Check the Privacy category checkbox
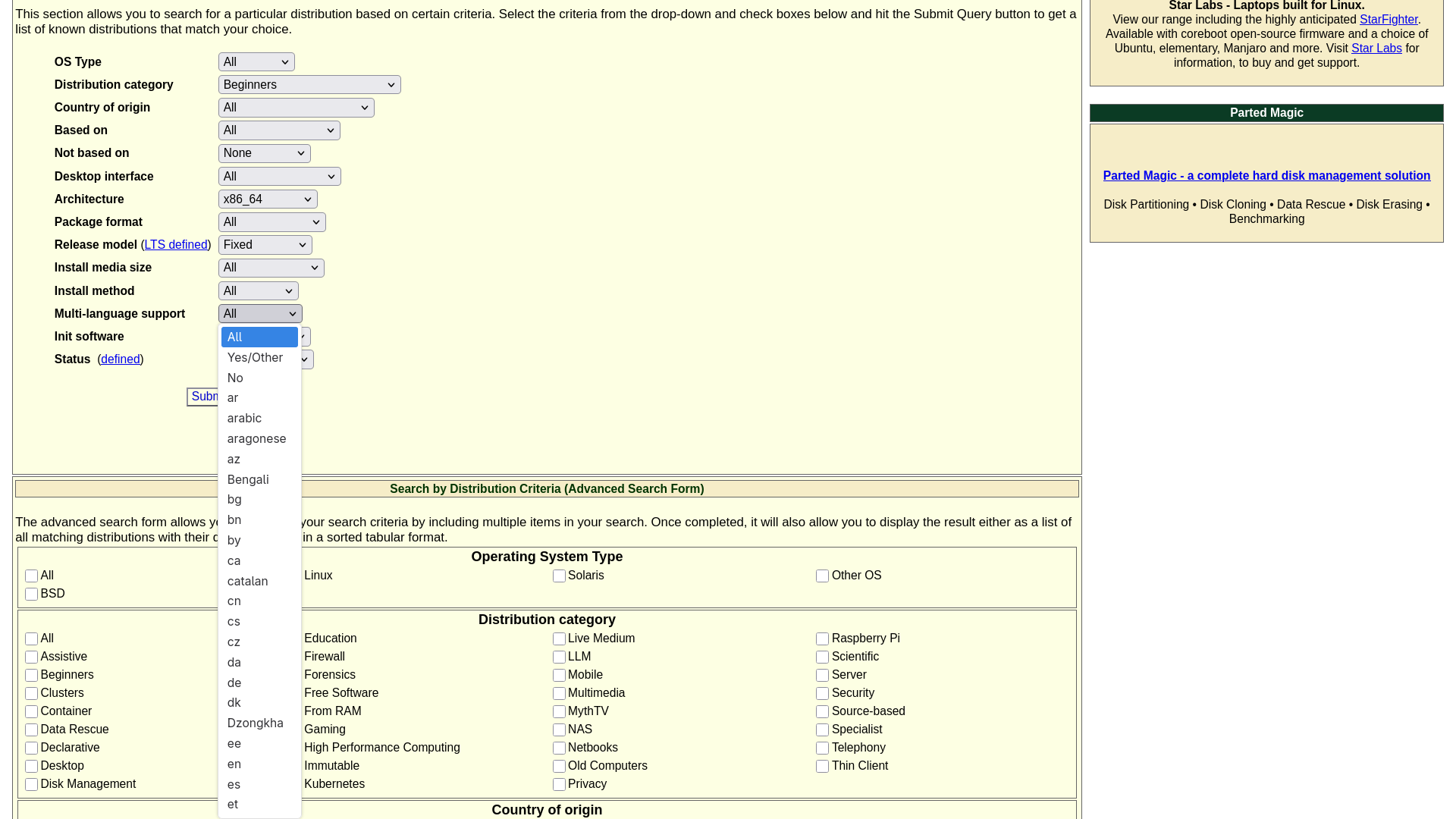This screenshot has height=819, width=1456. tap(560, 784)
